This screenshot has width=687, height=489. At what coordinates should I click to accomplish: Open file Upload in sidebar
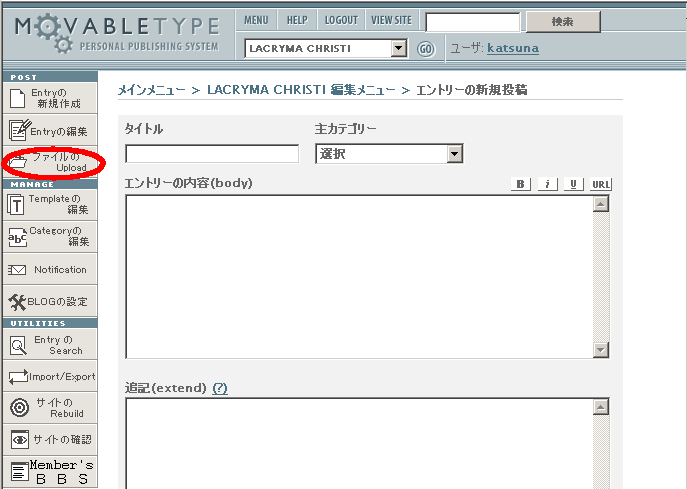[49, 162]
